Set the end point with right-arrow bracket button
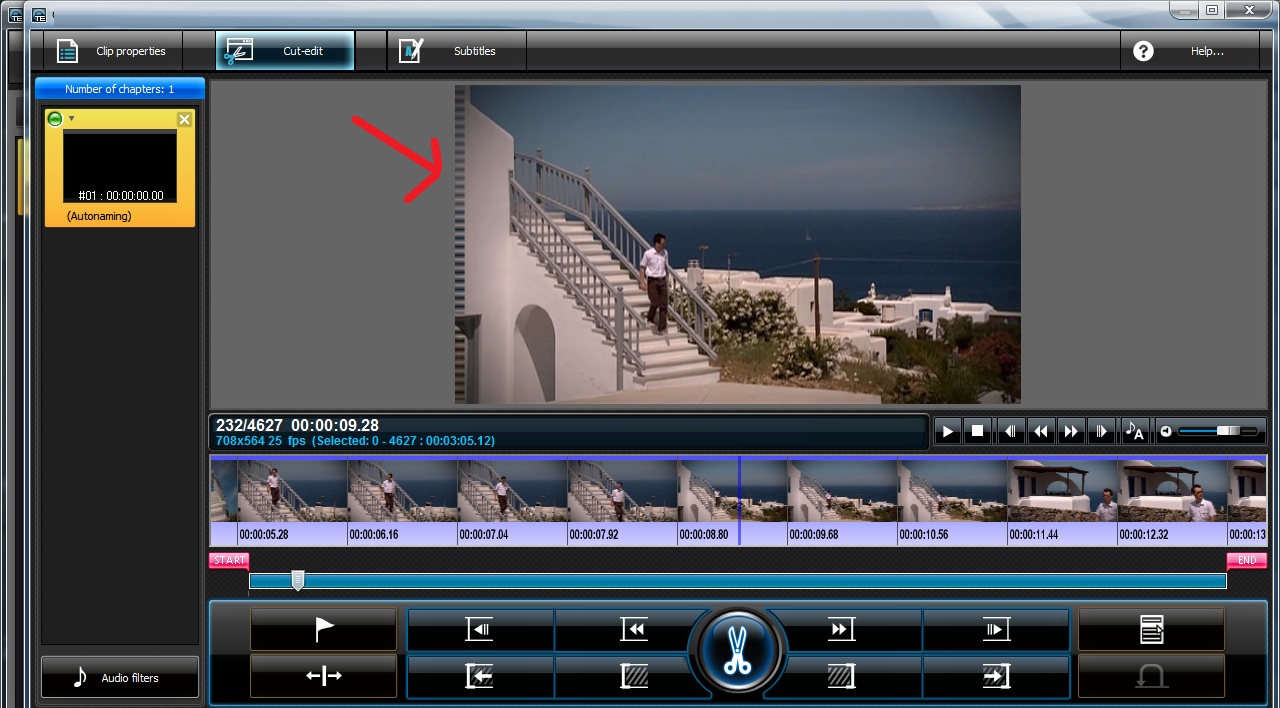Screen dimensions: 1280x708 pyautogui.click(x=996, y=676)
